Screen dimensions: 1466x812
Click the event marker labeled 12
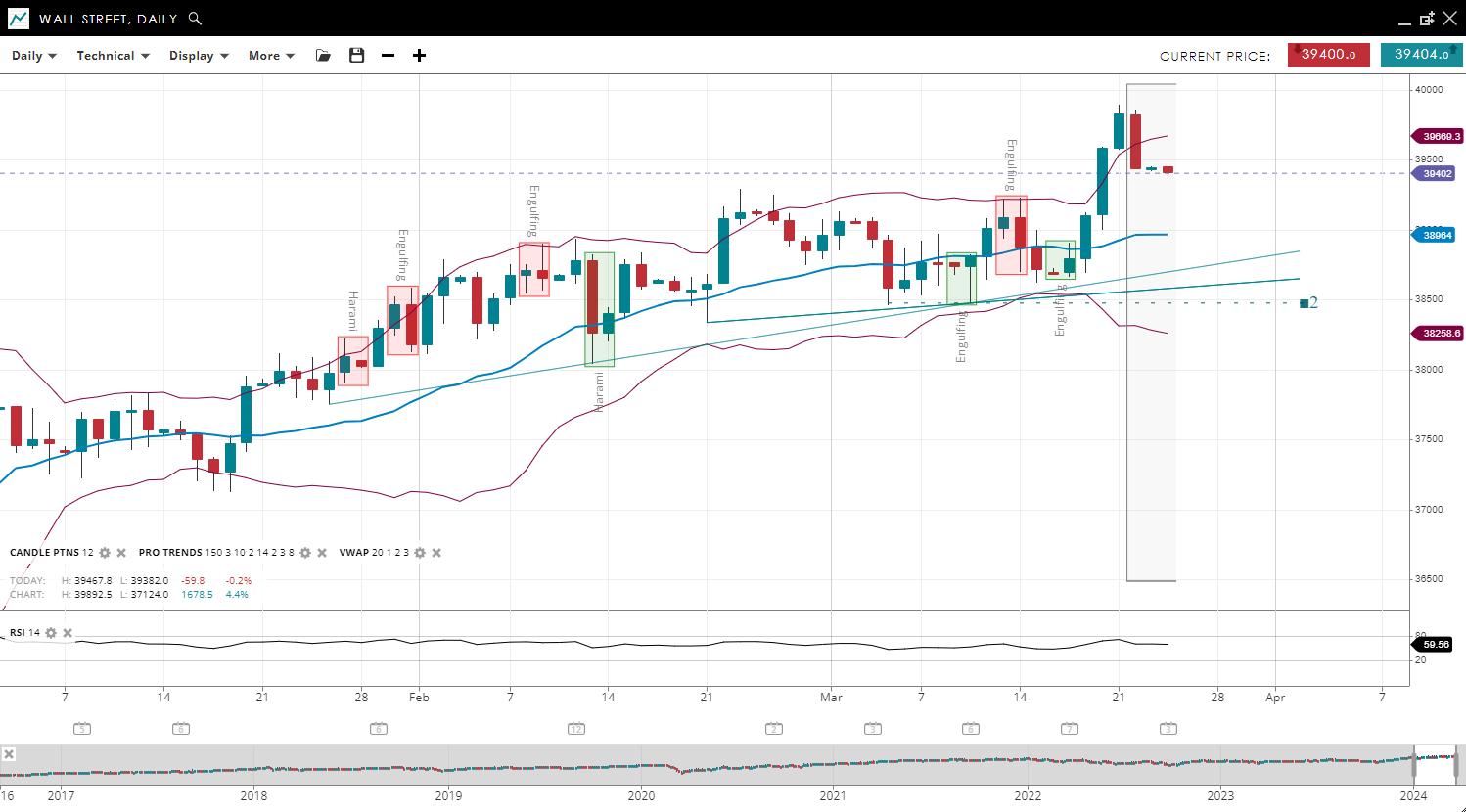(576, 729)
